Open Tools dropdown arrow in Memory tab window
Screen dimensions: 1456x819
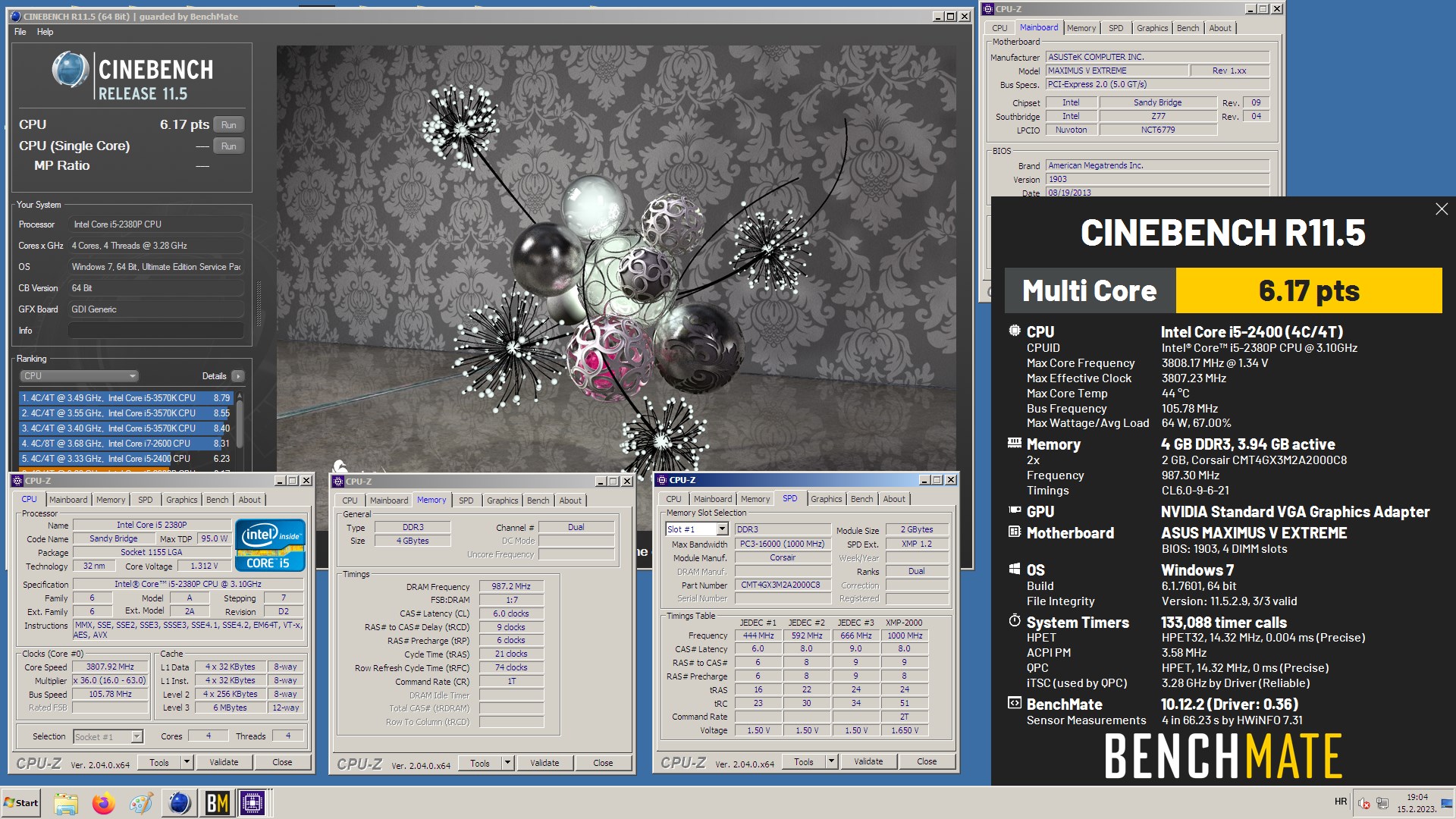507,763
